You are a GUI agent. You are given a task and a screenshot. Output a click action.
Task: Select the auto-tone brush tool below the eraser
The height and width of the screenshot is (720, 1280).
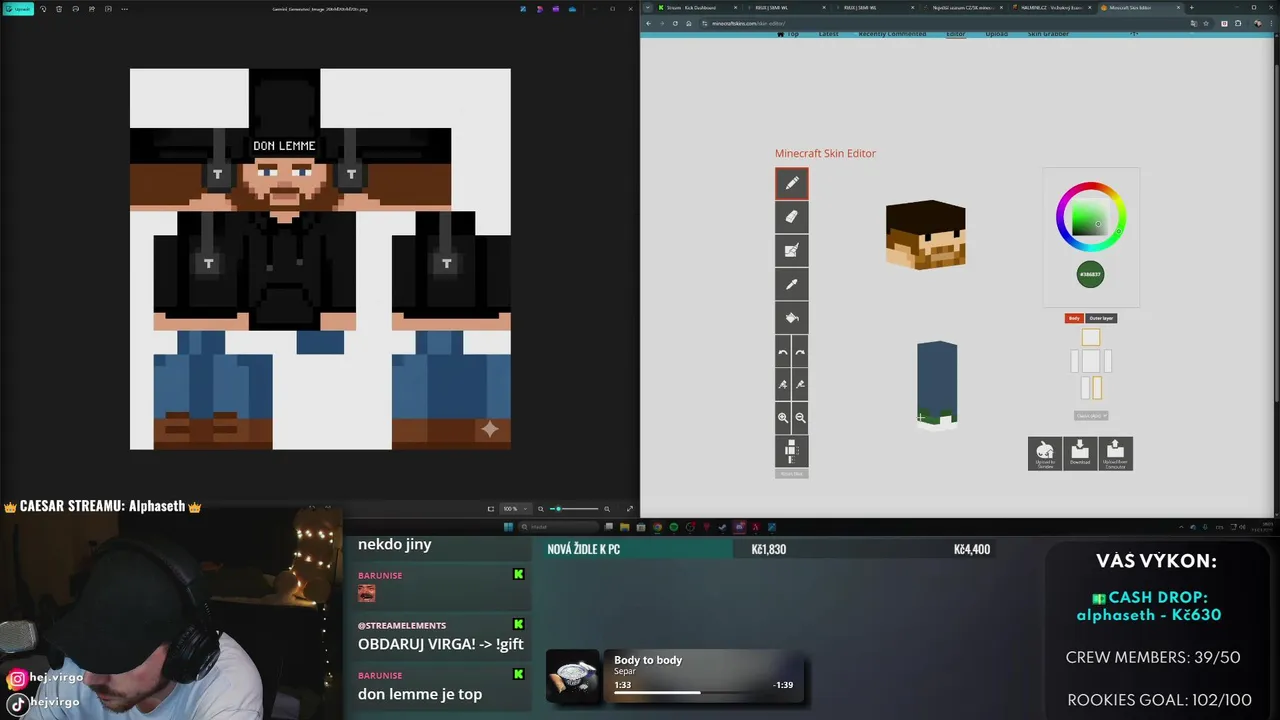coord(791,250)
